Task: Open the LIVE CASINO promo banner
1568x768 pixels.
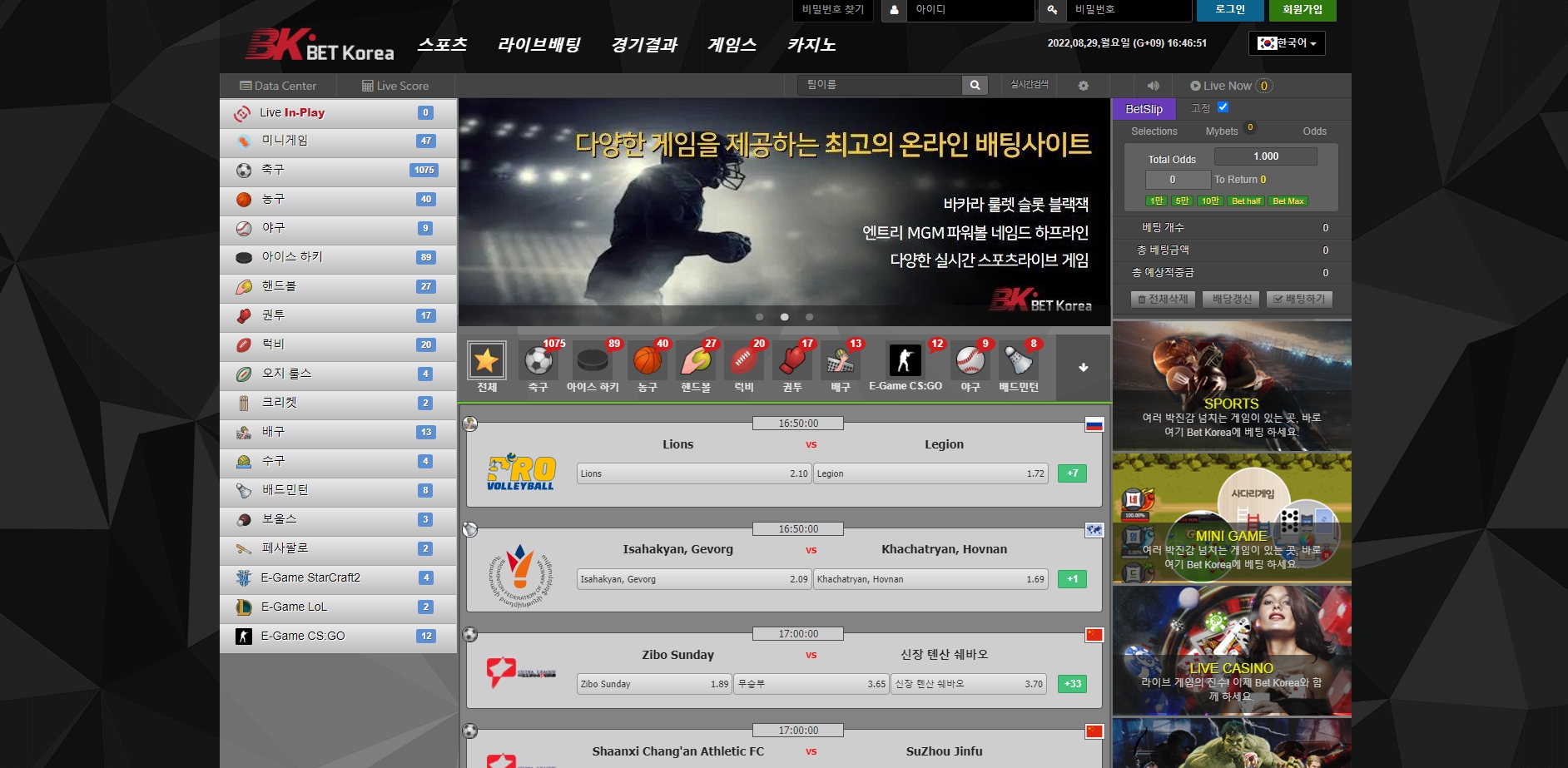Action: click(x=1231, y=651)
